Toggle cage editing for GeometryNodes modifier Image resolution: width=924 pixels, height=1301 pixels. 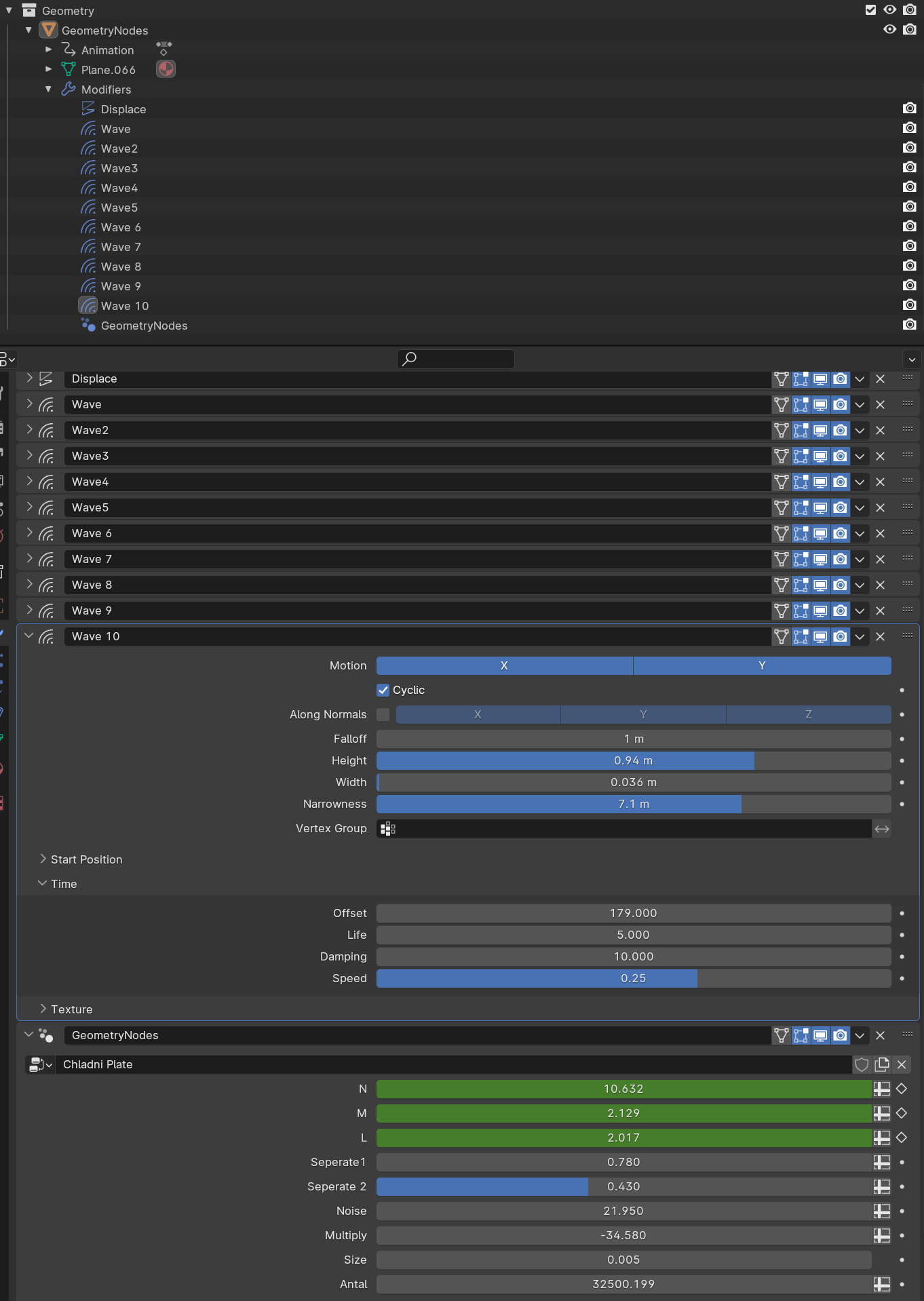(x=782, y=1035)
